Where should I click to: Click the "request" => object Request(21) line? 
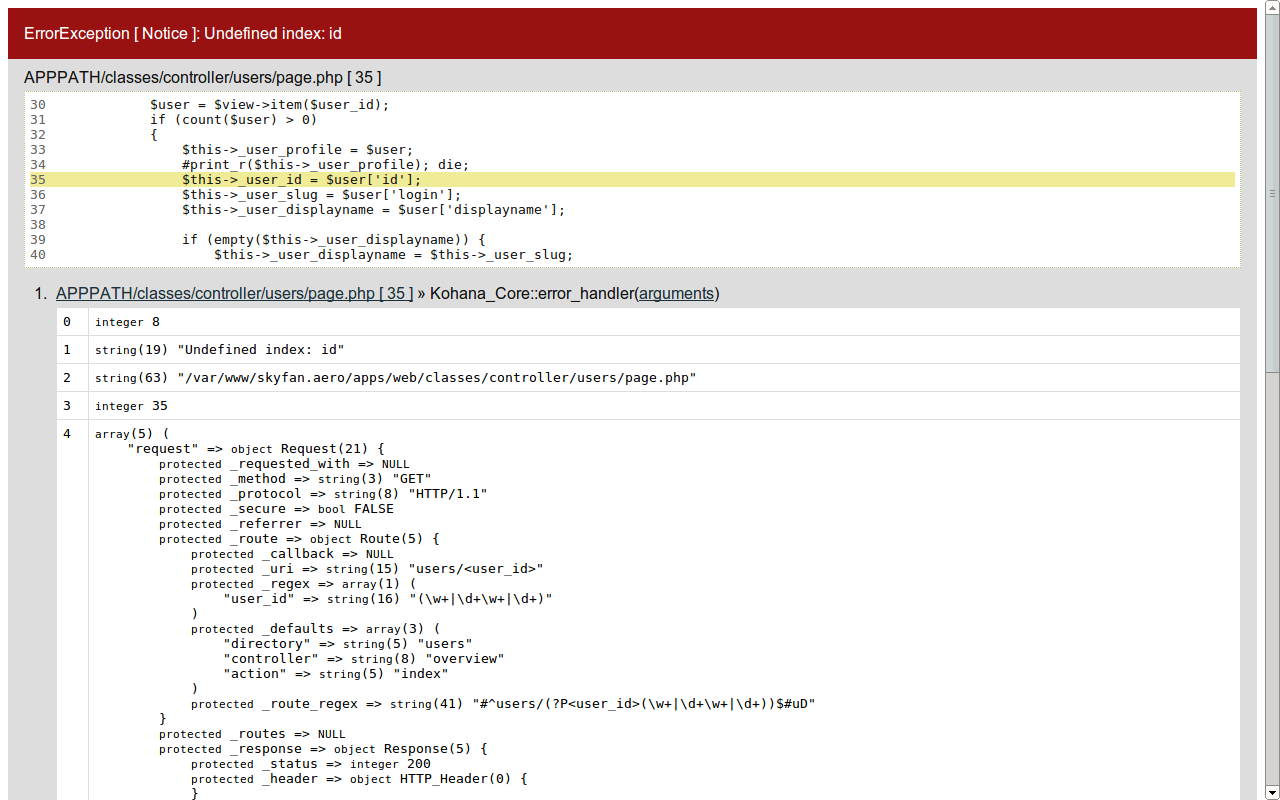(255, 449)
